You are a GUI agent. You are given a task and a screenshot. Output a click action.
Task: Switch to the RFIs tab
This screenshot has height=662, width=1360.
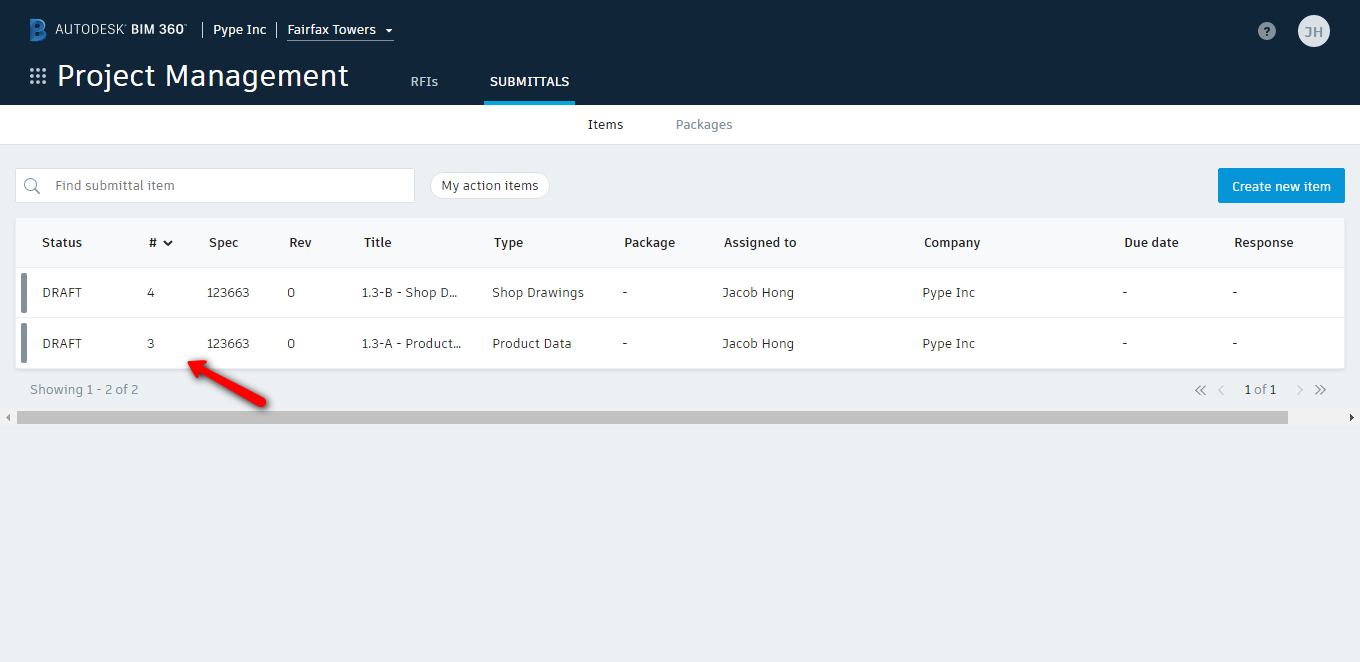tap(424, 82)
